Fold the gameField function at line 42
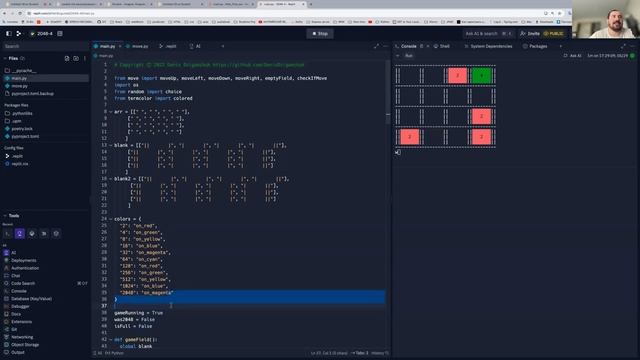 click(111, 340)
